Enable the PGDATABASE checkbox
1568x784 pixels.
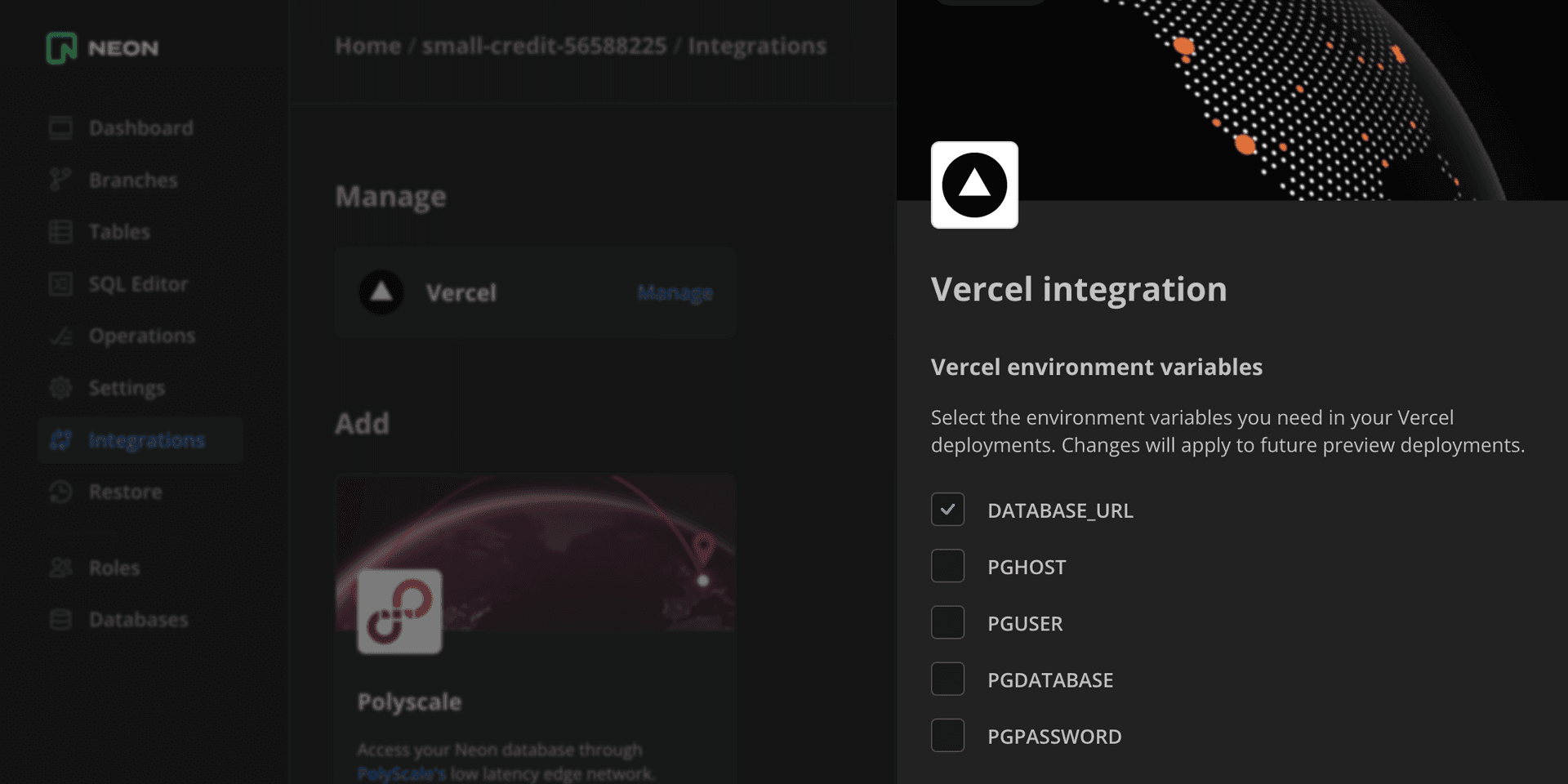click(947, 679)
